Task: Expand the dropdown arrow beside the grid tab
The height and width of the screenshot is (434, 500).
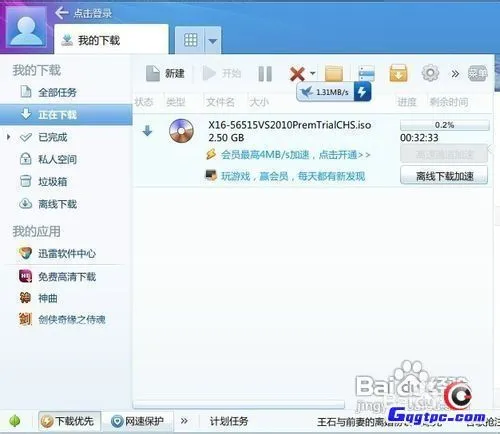Action: pos(213,41)
